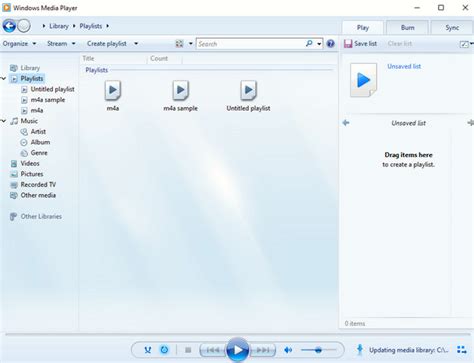Click the Unsaved list title link
This screenshot has height=363, width=474.
click(404, 66)
